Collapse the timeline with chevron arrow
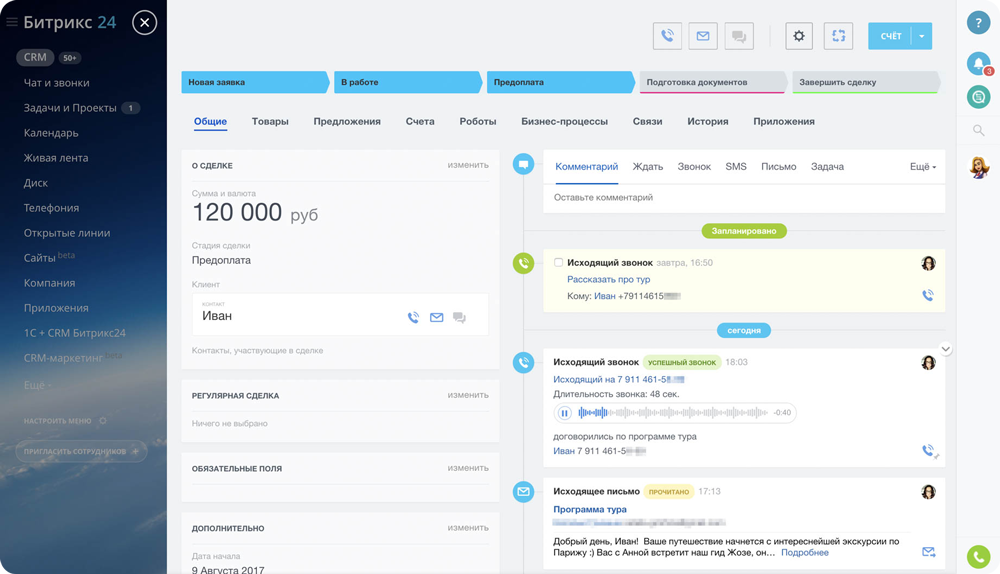The height and width of the screenshot is (574, 1000). tap(945, 349)
